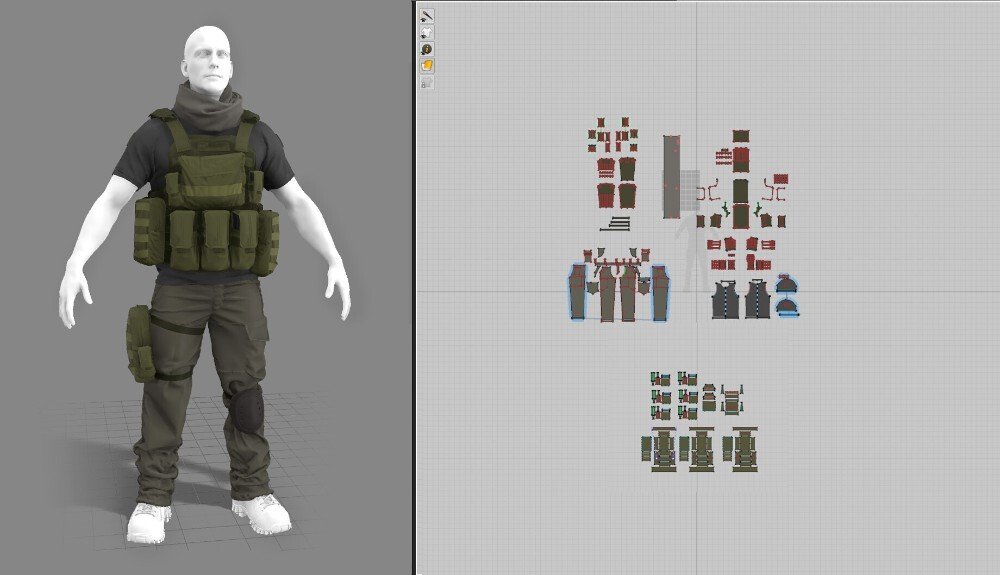Select the bottom-left green pouch pattern group

point(660,449)
